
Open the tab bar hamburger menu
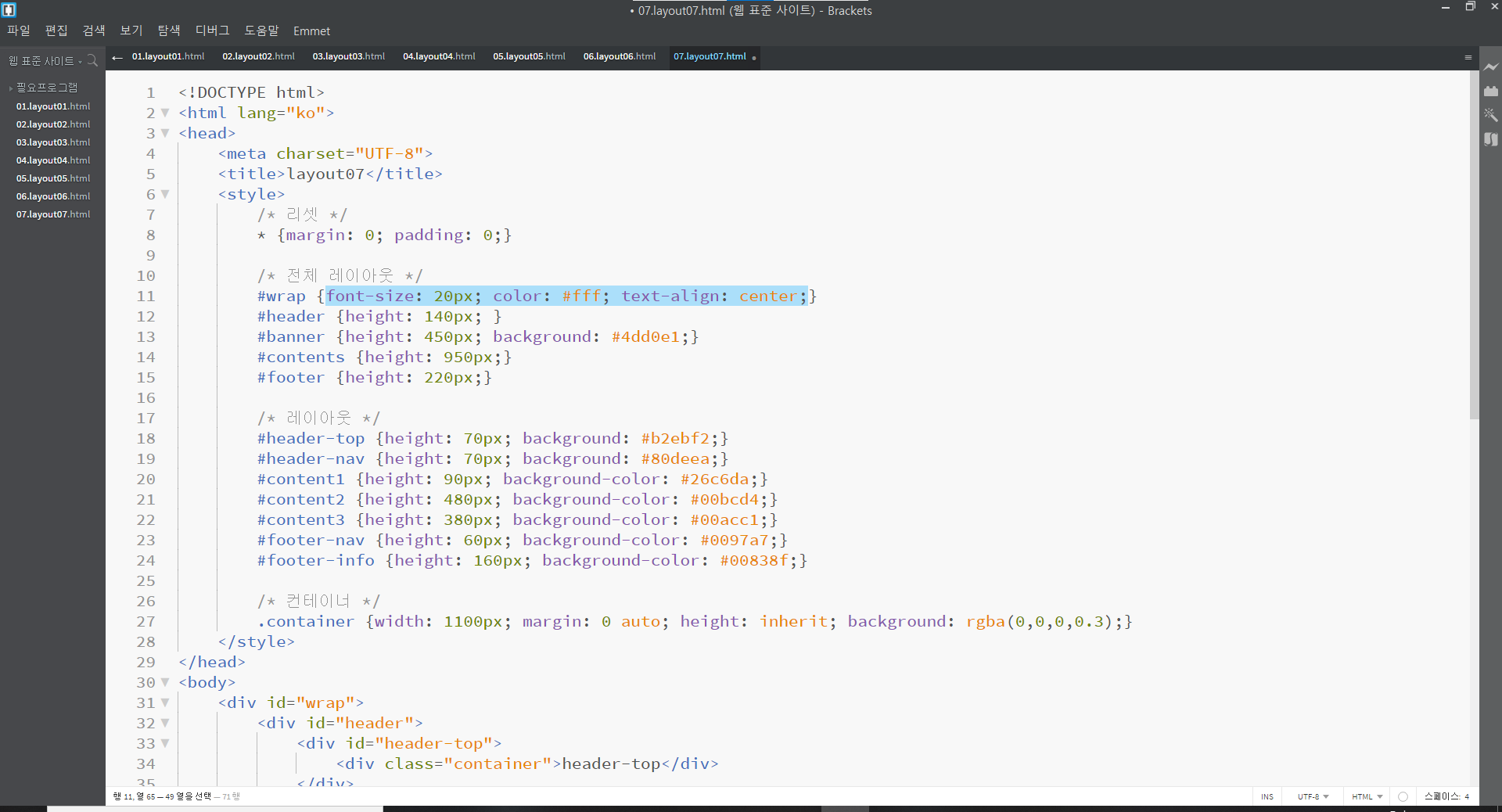[x=1468, y=57]
